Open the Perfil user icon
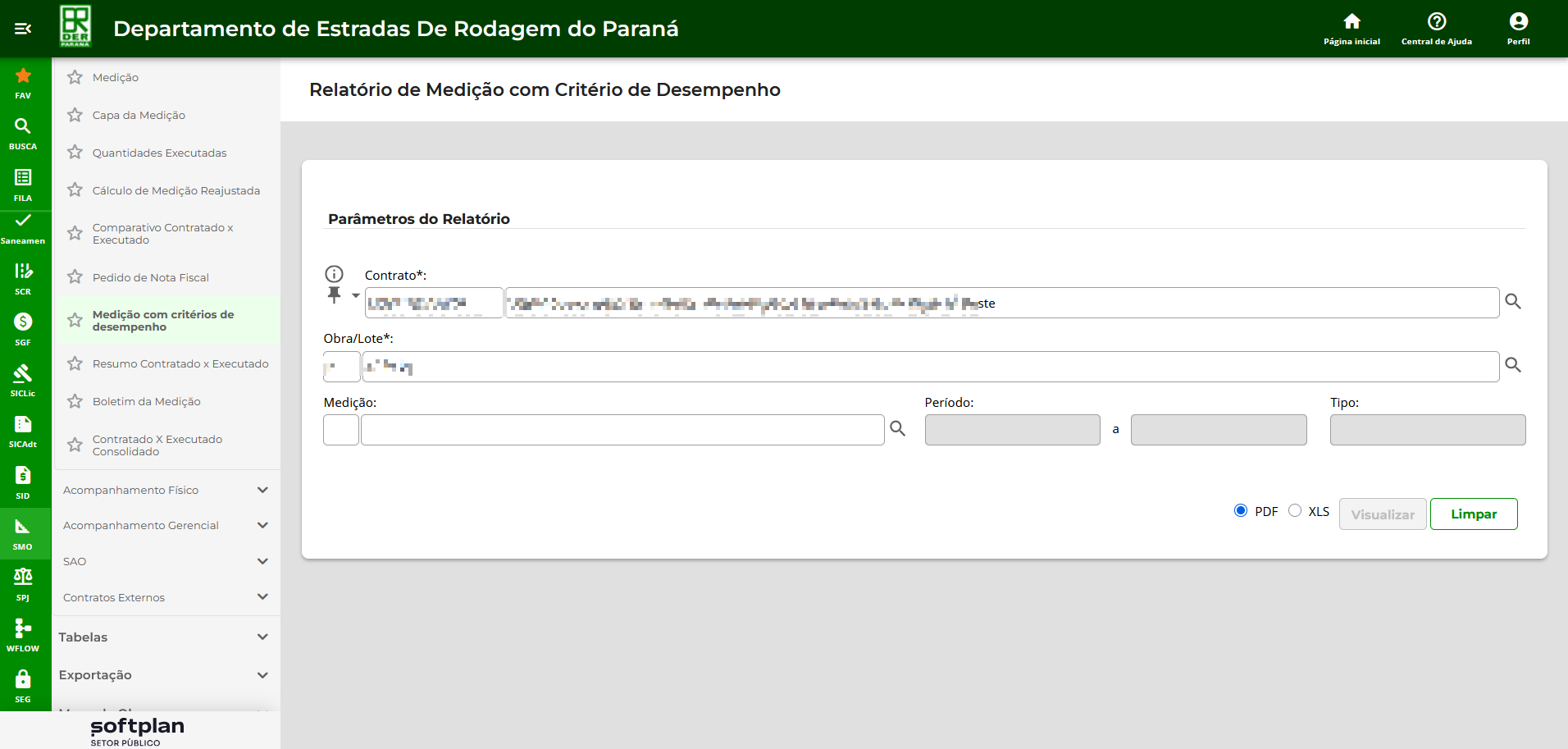The width and height of the screenshot is (1568, 749). 1518,22
